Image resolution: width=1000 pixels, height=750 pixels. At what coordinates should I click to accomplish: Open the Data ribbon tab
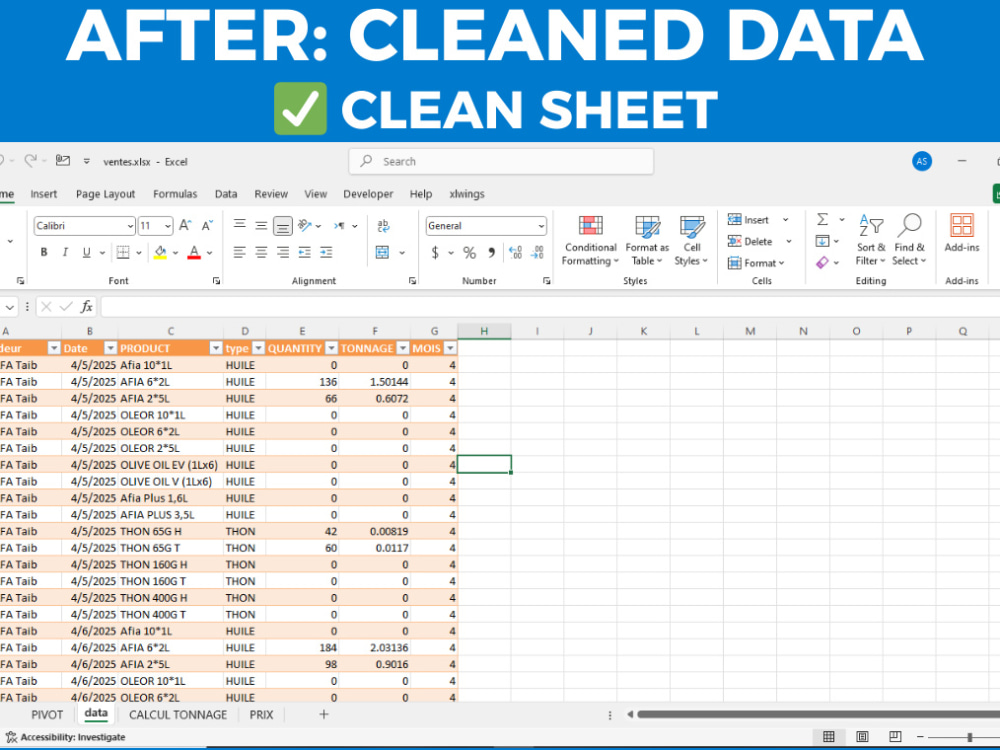point(226,194)
